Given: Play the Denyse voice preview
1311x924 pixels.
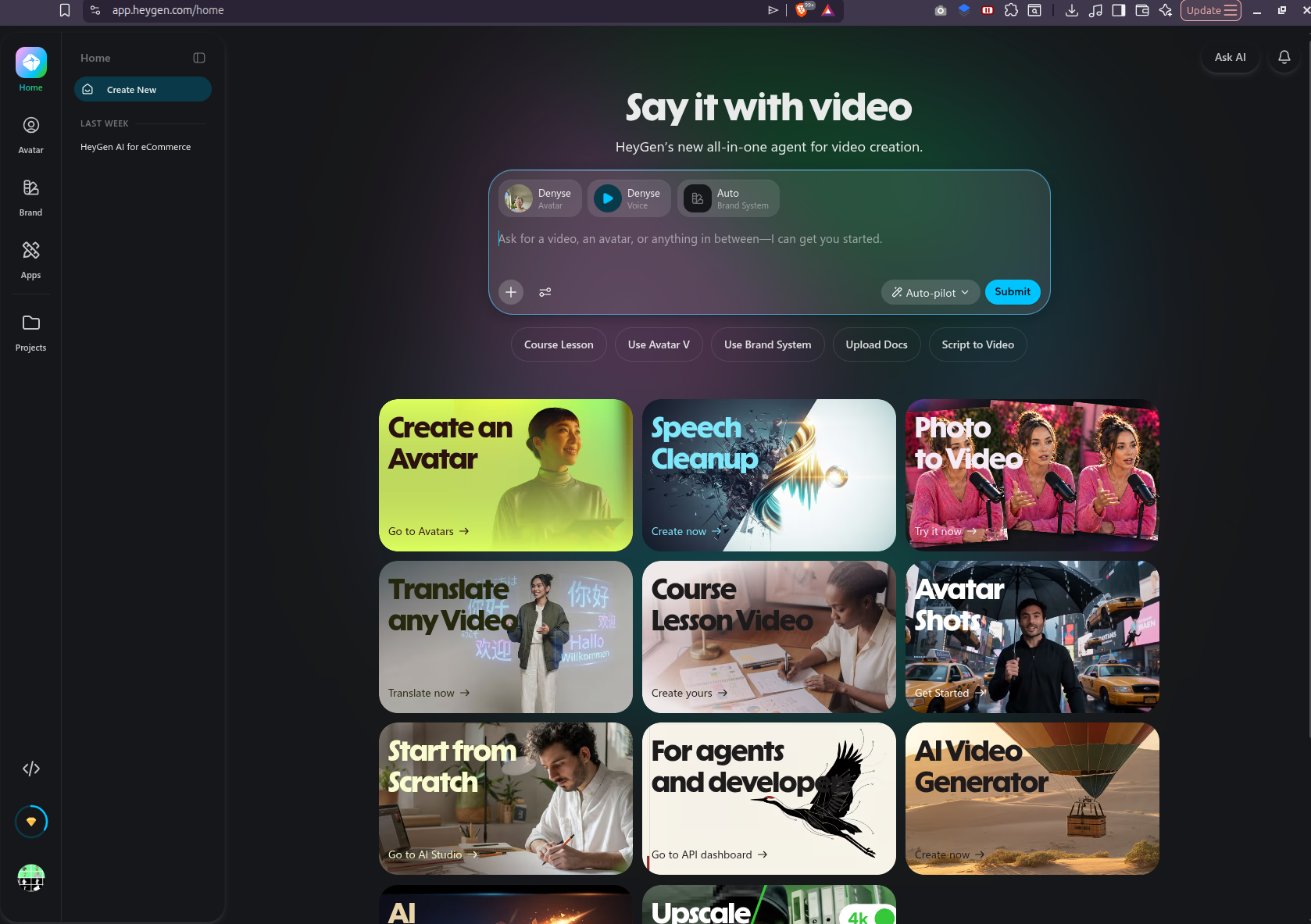Looking at the screenshot, I should point(608,198).
